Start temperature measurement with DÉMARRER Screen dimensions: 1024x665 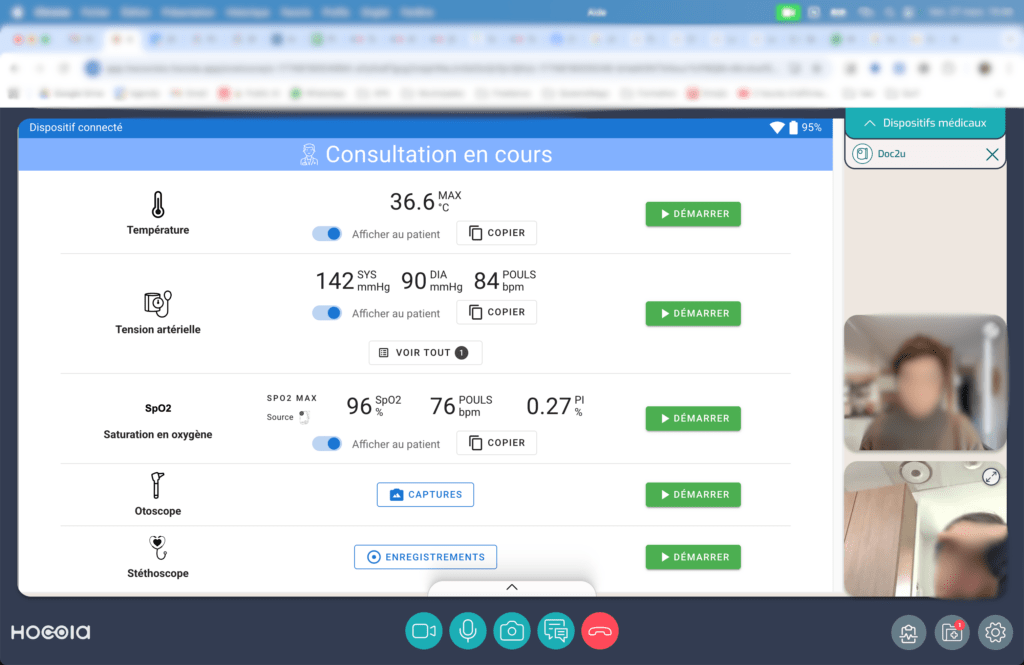coord(693,214)
